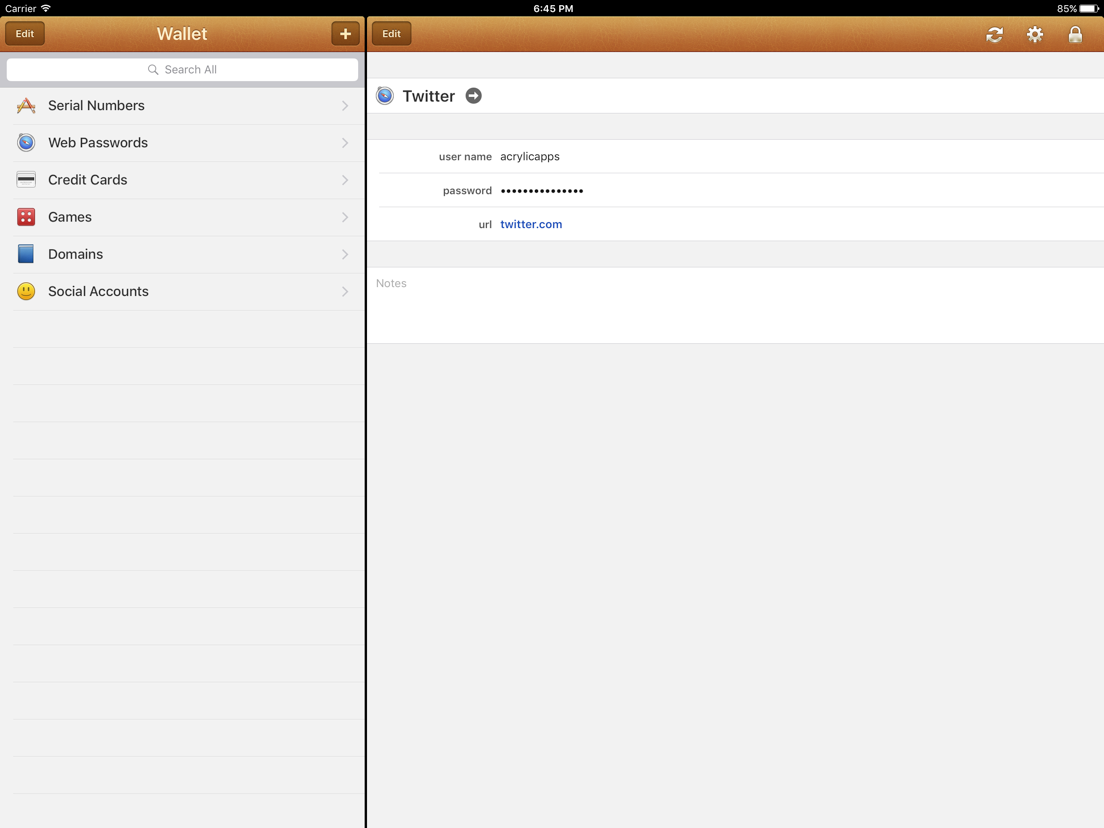Open Twitter website using arrow icon
This screenshot has height=828, width=1104.
point(474,96)
